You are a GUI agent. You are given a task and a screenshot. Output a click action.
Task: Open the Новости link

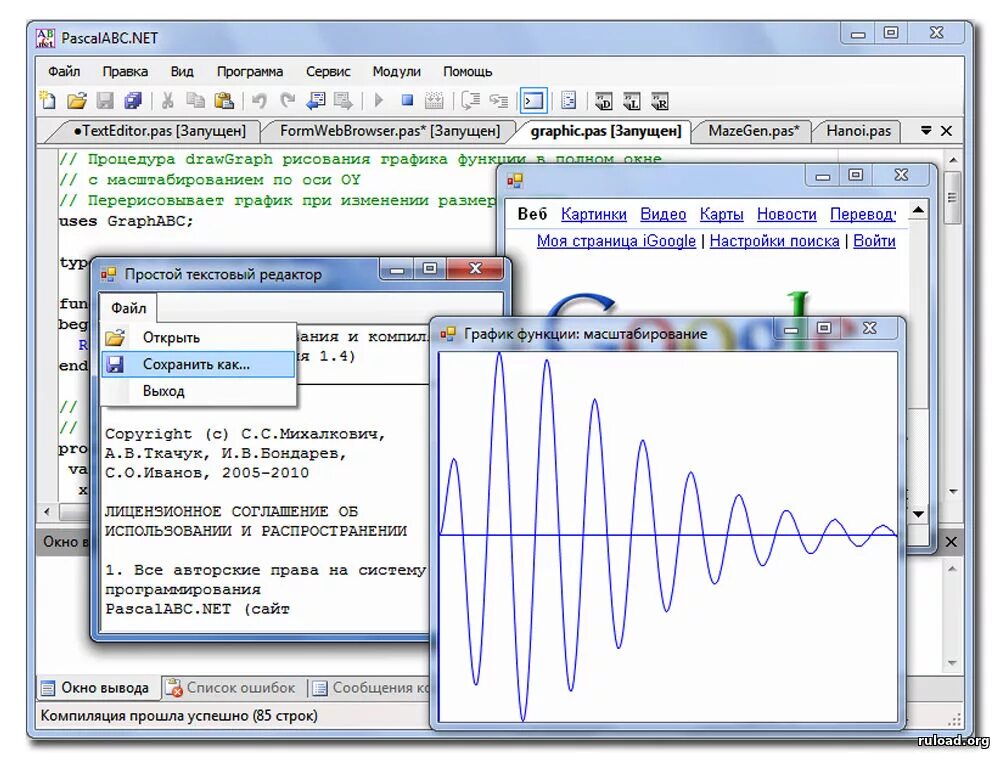pyautogui.click(x=786, y=214)
